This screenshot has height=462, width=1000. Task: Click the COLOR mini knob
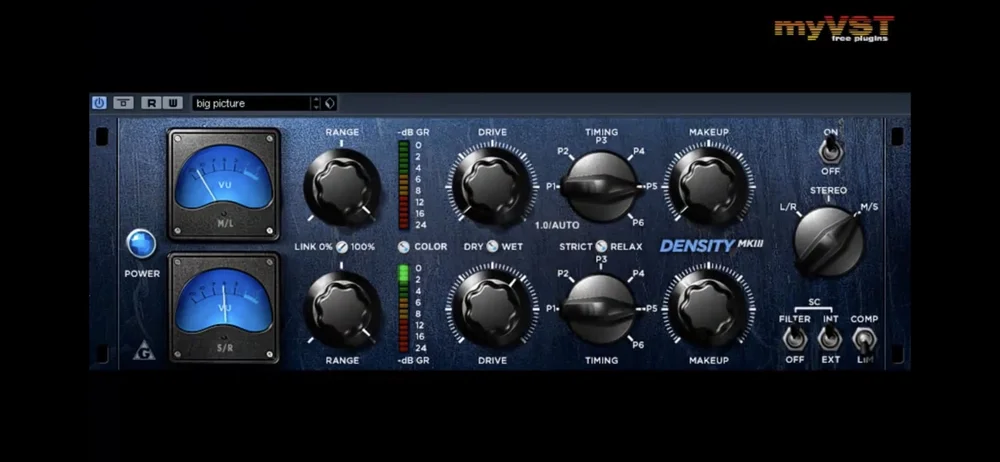click(x=404, y=247)
